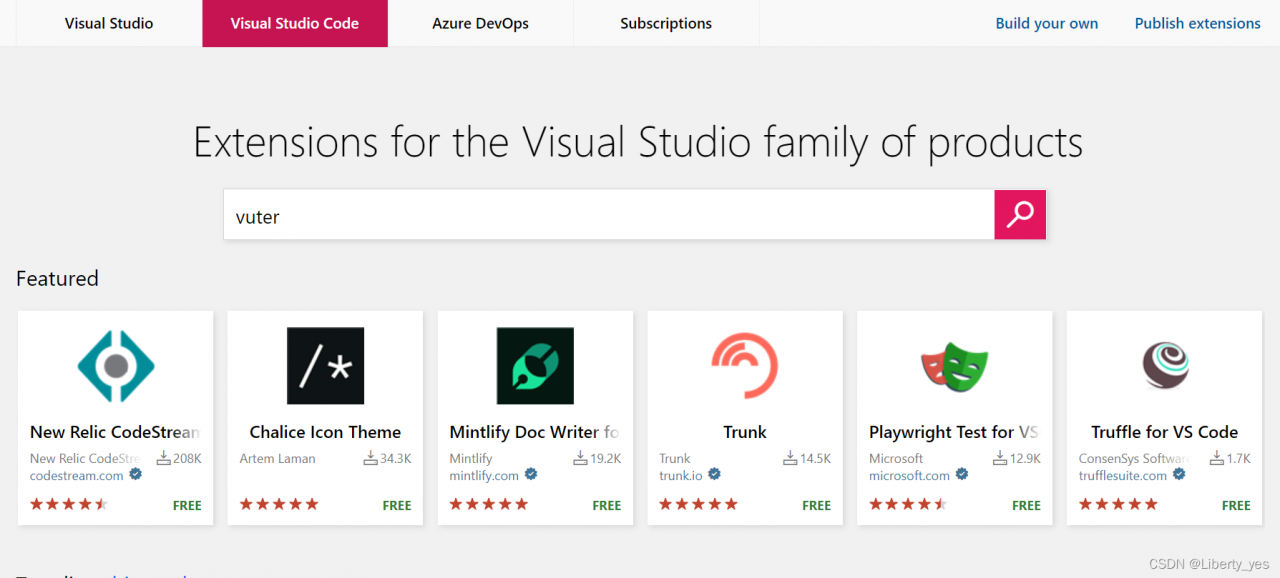Open the New Relic CodeStream logo icon
Image resolution: width=1280 pixels, height=578 pixels.
(x=116, y=366)
